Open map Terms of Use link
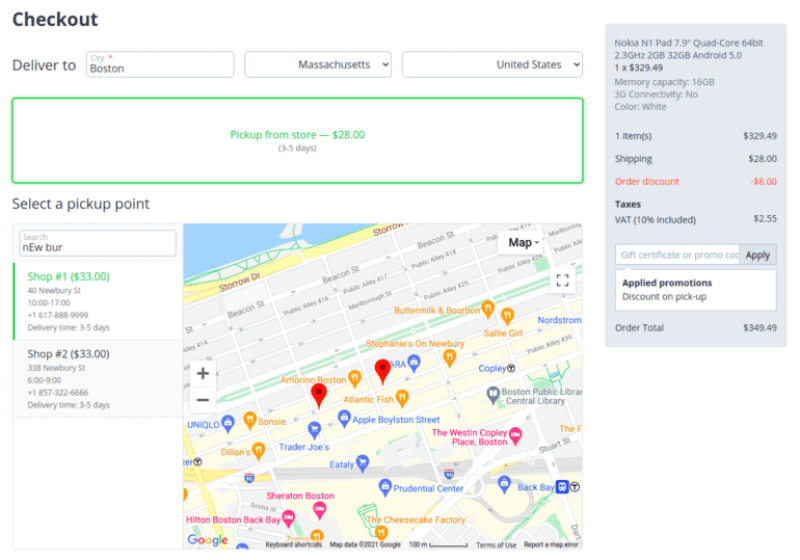The image size is (800, 560). click(x=496, y=545)
